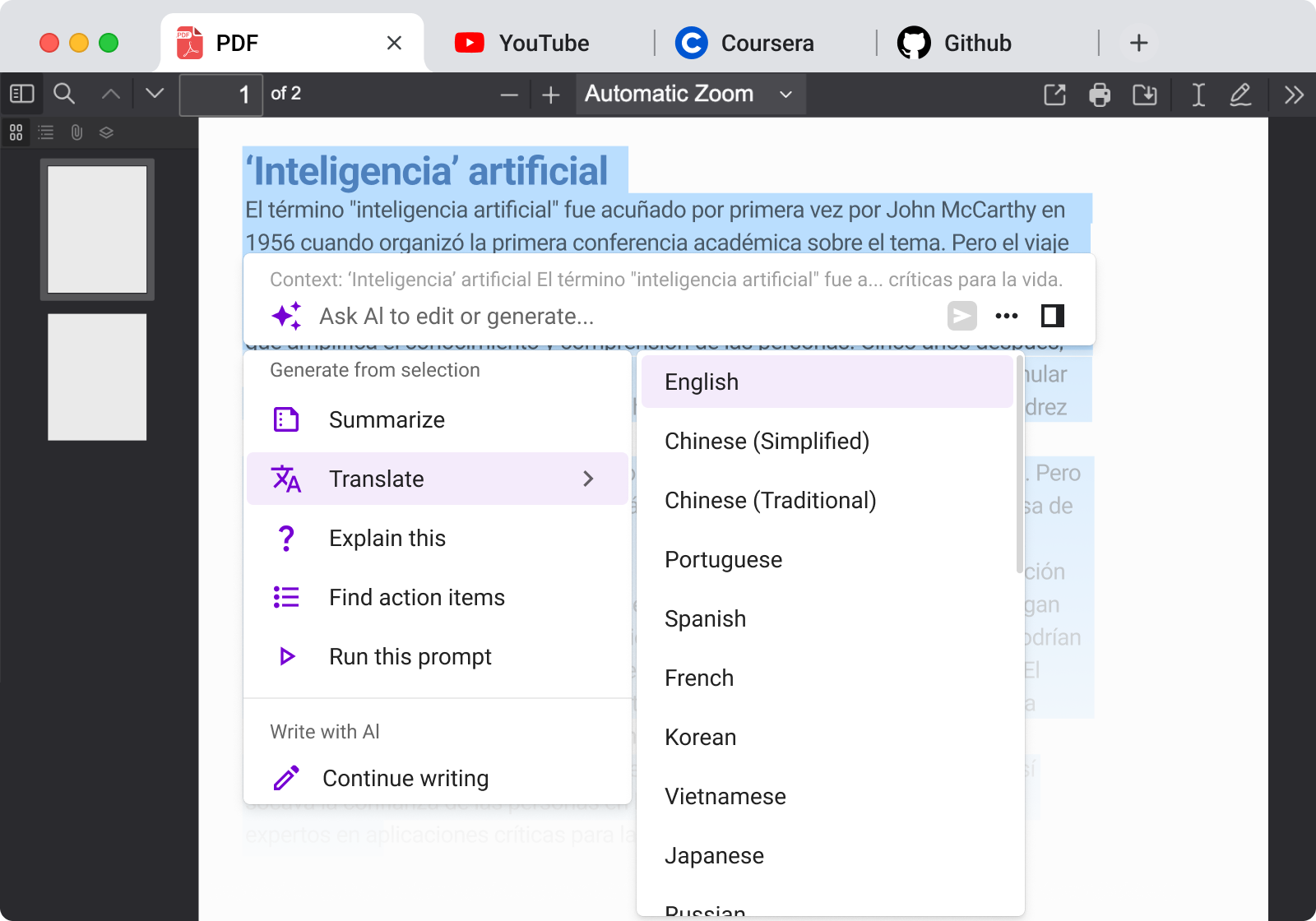Show layers view in sidebar
1316x921 pixels.
pyautogui.click(x=106, y=132)
